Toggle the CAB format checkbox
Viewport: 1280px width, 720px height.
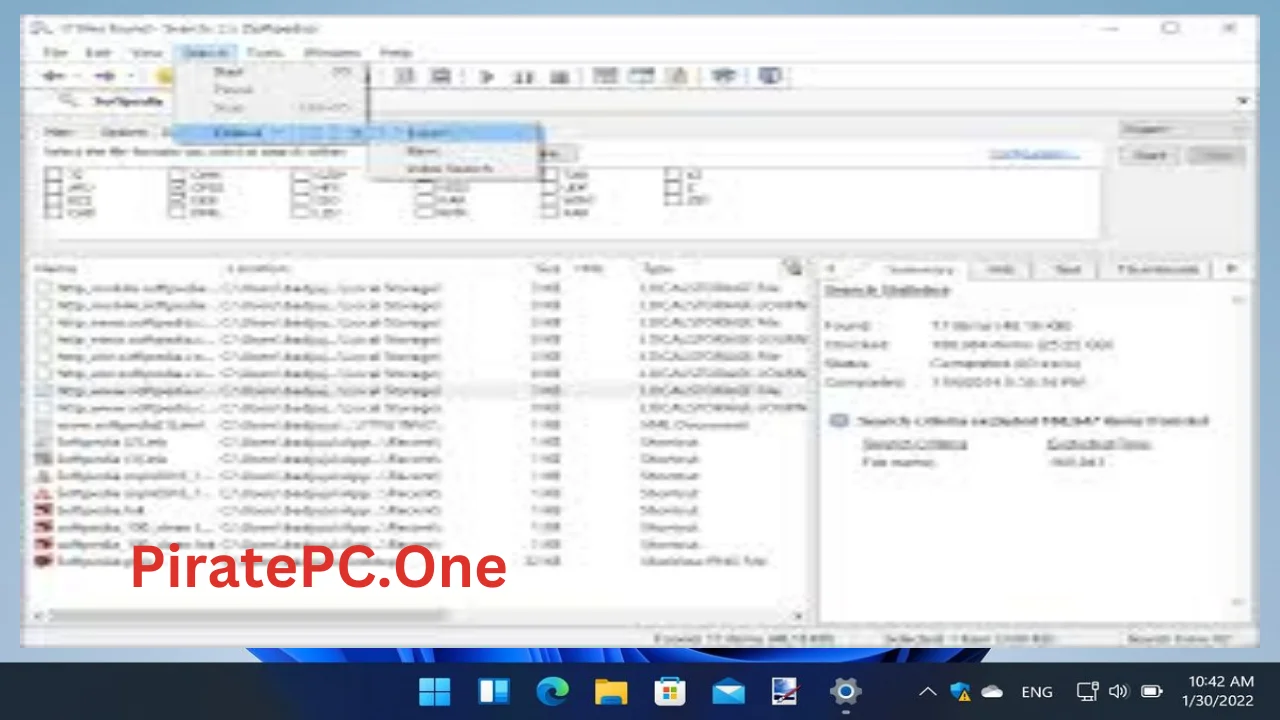tap(53, 213)
